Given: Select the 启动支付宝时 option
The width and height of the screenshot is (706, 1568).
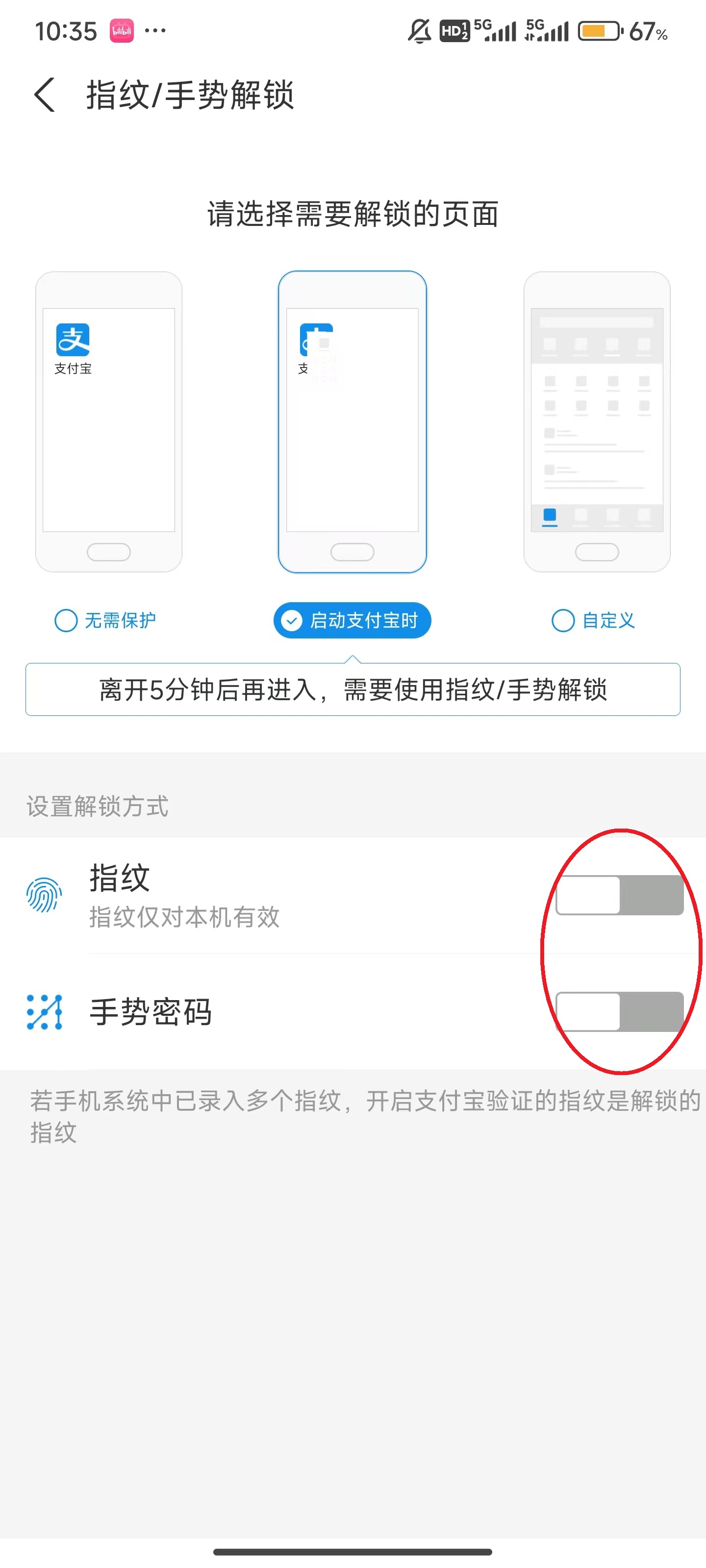Looking at the screenshot, I should [x=352, y=620].
